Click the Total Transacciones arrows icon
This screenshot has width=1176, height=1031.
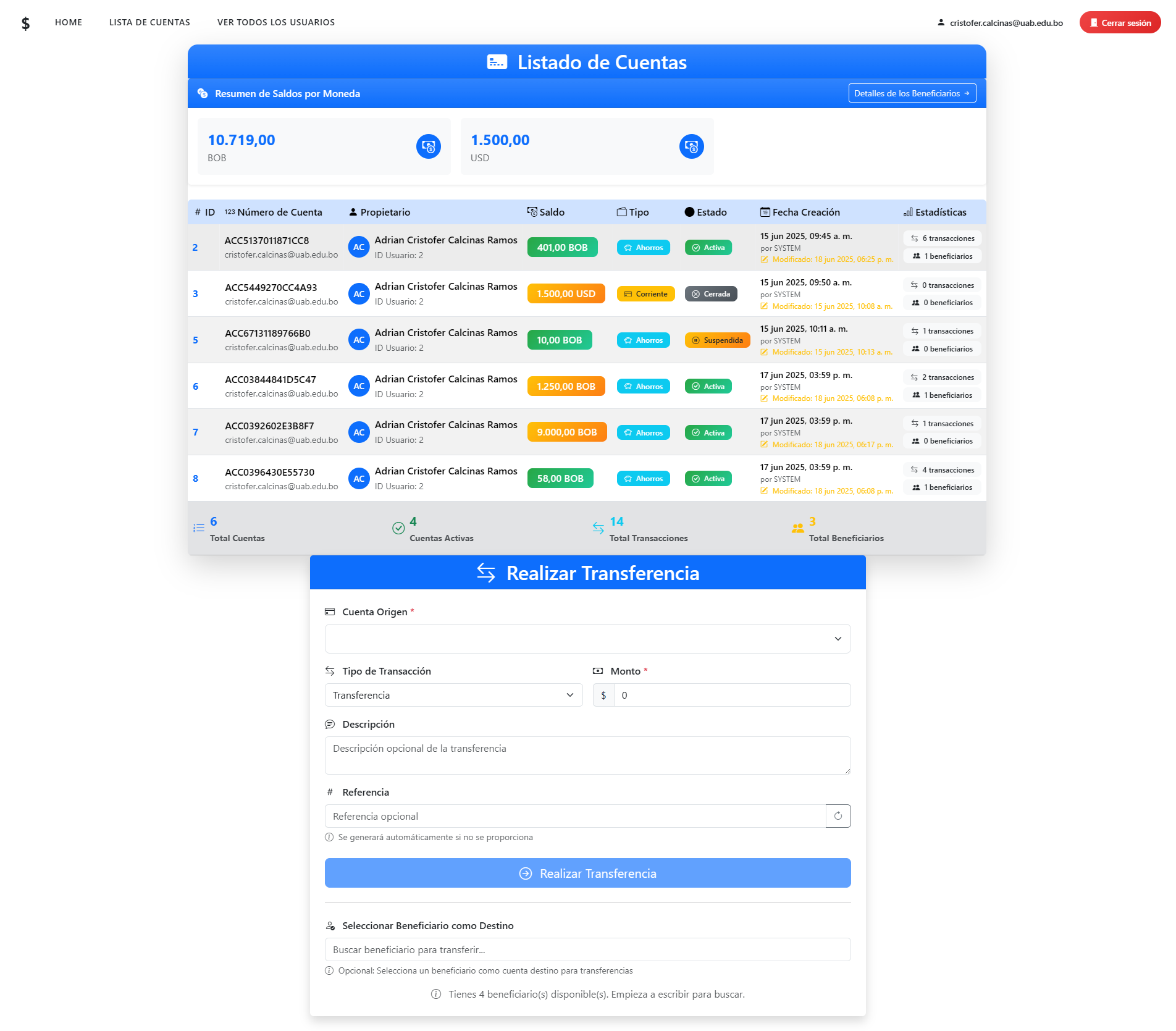(x=598, y=528)
